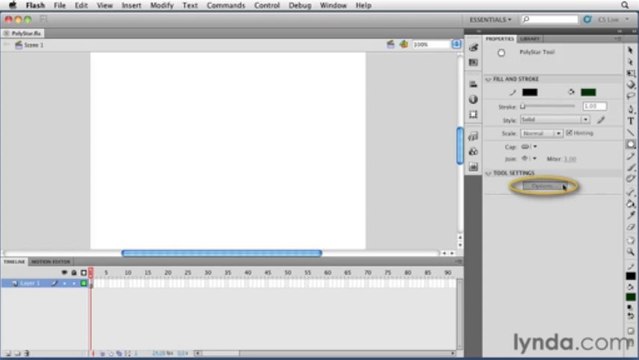
Task: Open the stroke Style dropdown
Action: click(x=555, y=119)
